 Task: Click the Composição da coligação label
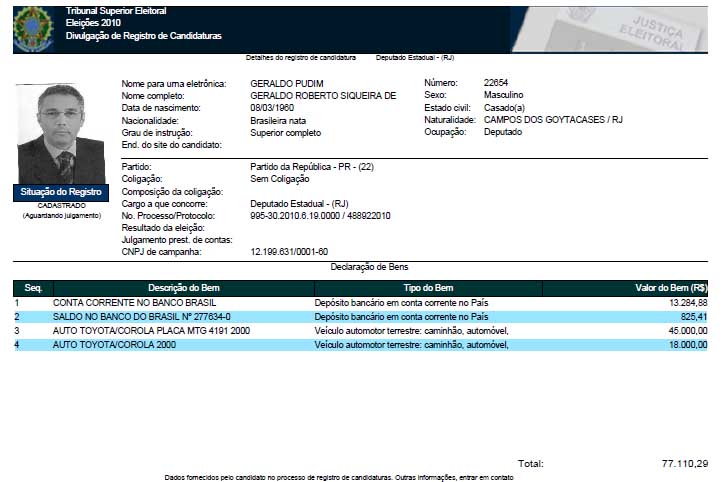[172, 192]
